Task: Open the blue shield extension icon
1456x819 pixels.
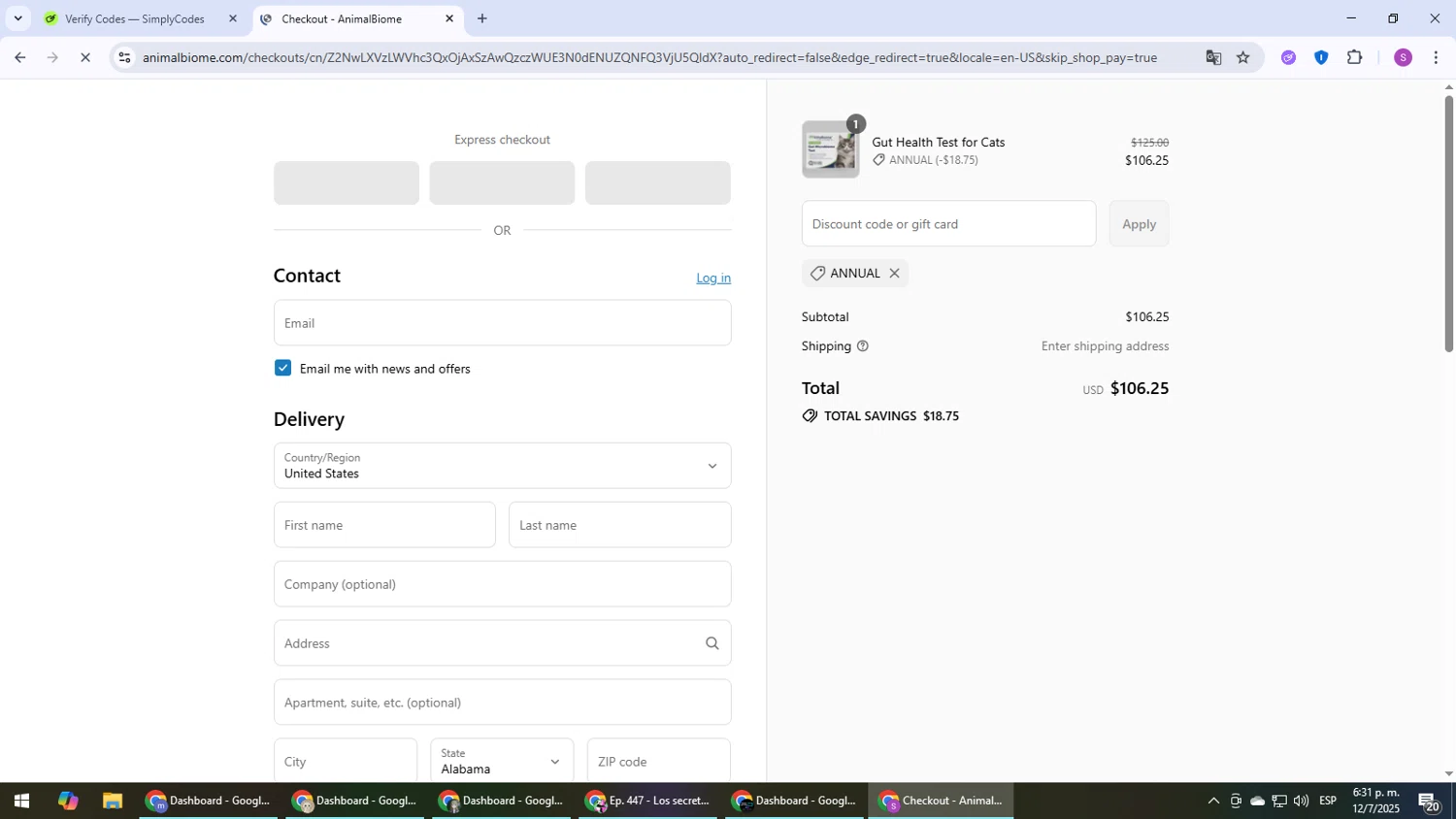Action: pyautogui.click(x=1321, y=58)
